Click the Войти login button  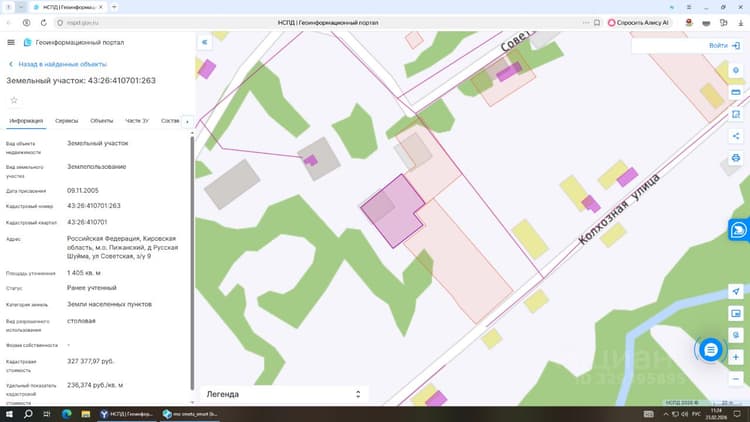click(x=724, y=45)
